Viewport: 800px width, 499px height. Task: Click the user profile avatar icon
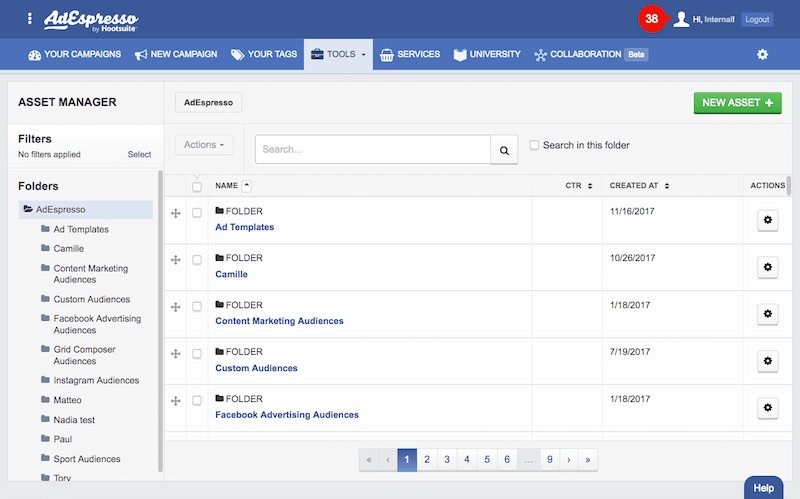click(681, 19)
